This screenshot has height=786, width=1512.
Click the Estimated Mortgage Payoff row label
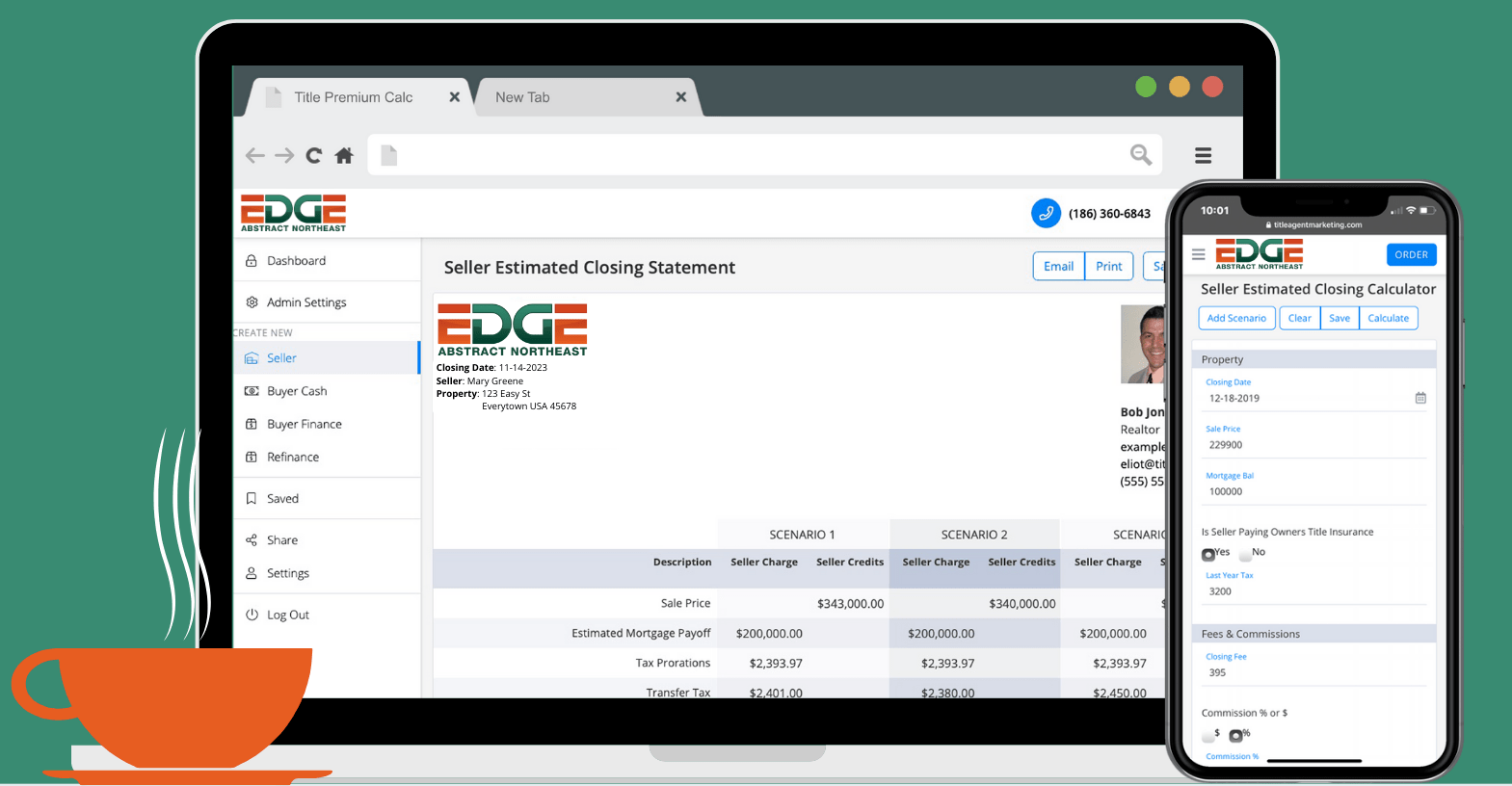point(641,633)
